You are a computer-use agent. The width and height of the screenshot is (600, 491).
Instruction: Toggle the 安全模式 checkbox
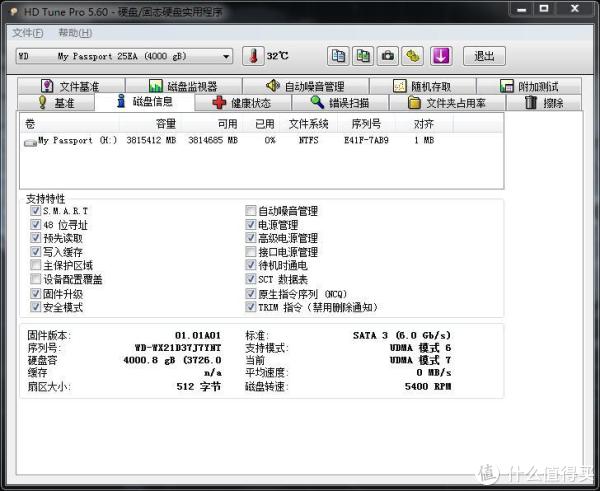point(36,307)
